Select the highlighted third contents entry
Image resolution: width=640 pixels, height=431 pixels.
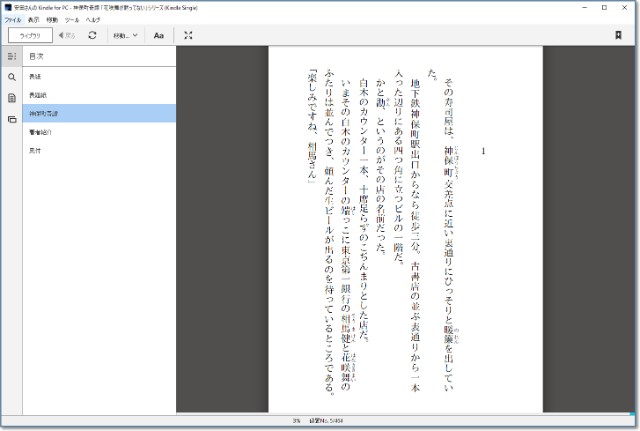44,113
